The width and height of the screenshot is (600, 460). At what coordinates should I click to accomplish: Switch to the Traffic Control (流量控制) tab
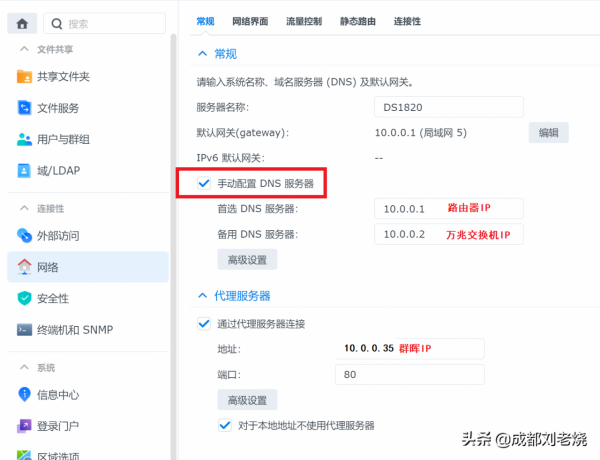pos(304,21)
